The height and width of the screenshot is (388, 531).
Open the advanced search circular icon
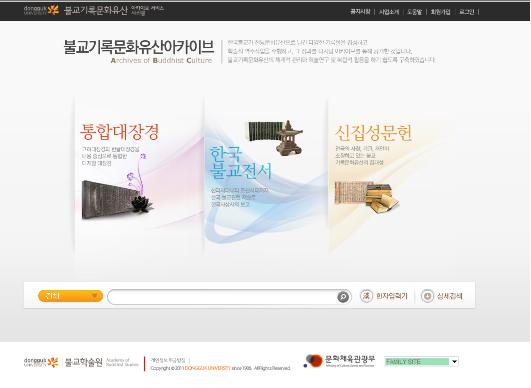coord(427,296)
